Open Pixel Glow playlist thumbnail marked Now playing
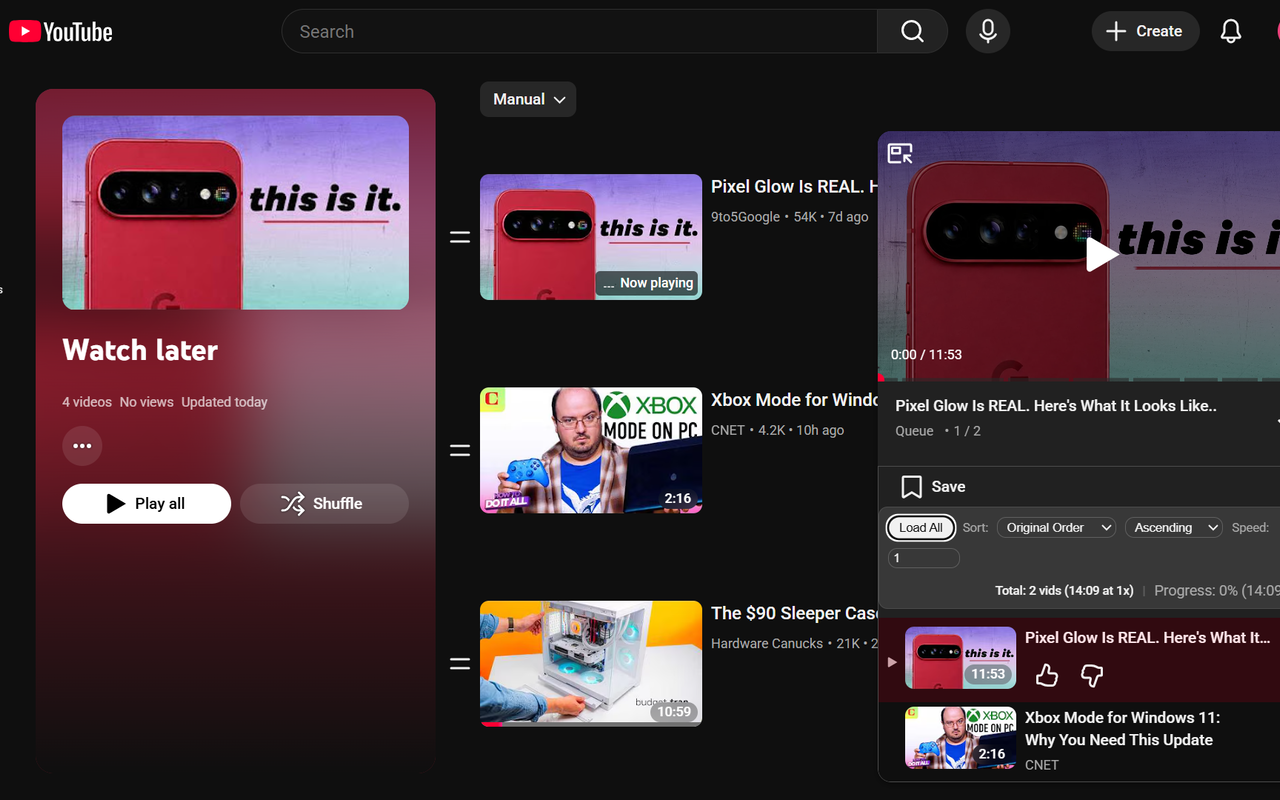 tap(591, 237)
